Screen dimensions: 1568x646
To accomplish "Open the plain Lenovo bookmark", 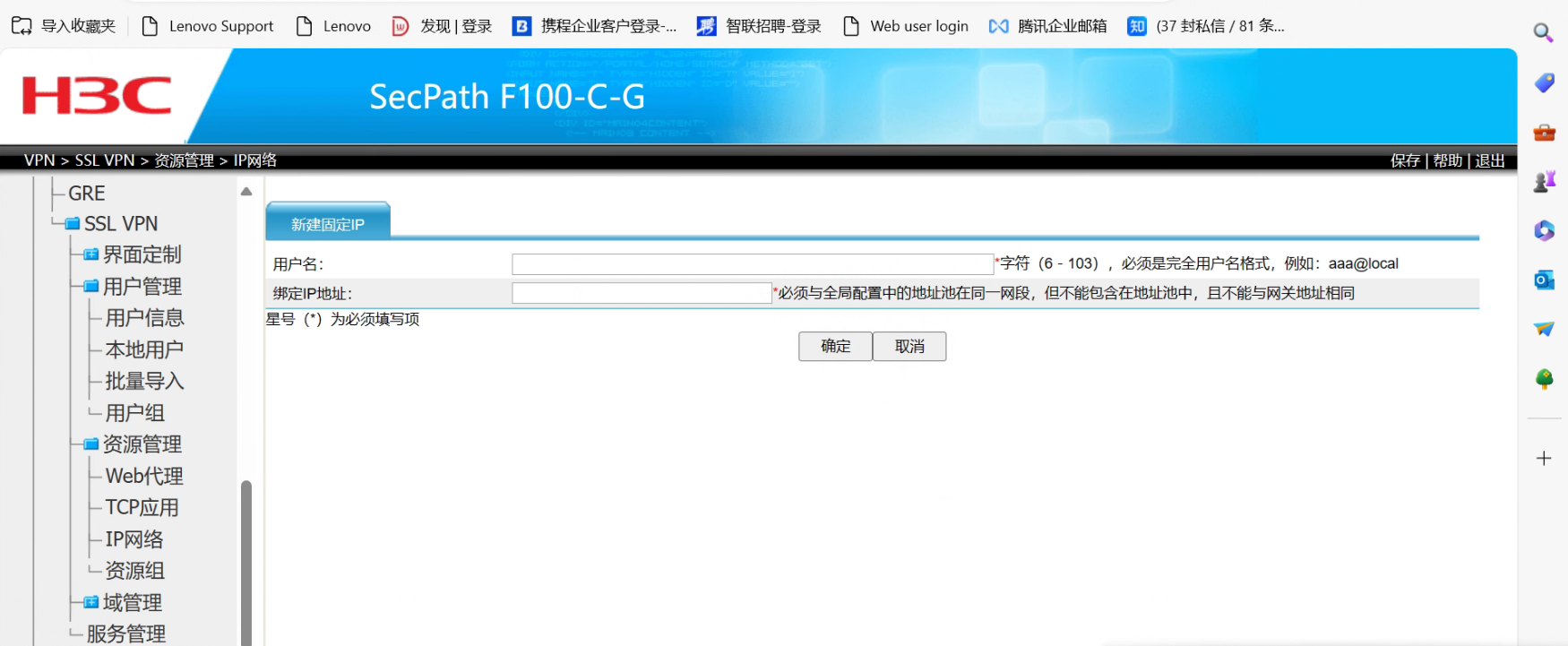I will click(x=333, y=26).
